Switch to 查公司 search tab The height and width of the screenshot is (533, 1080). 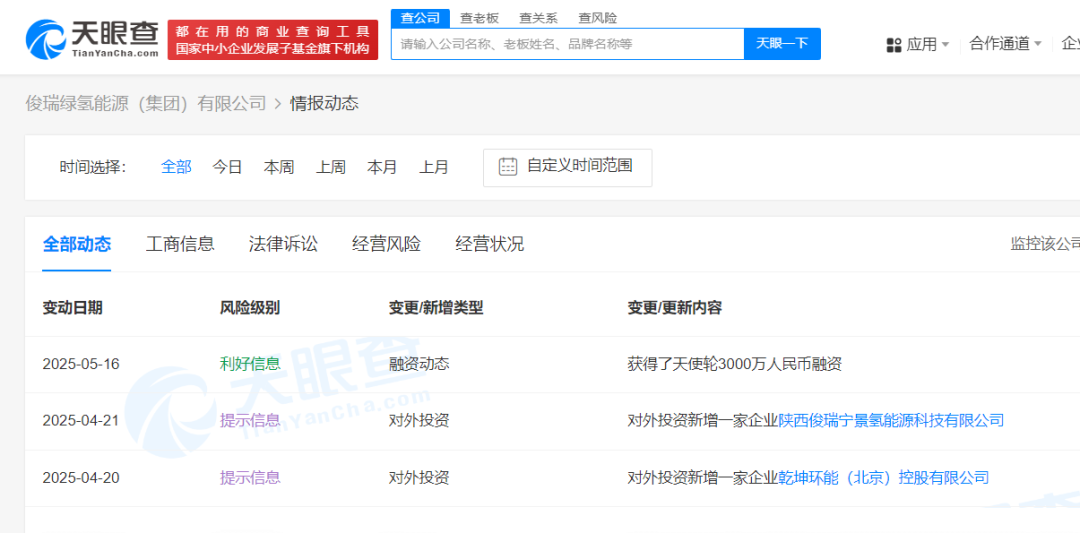pyautogui.click(x=420, y=19)
